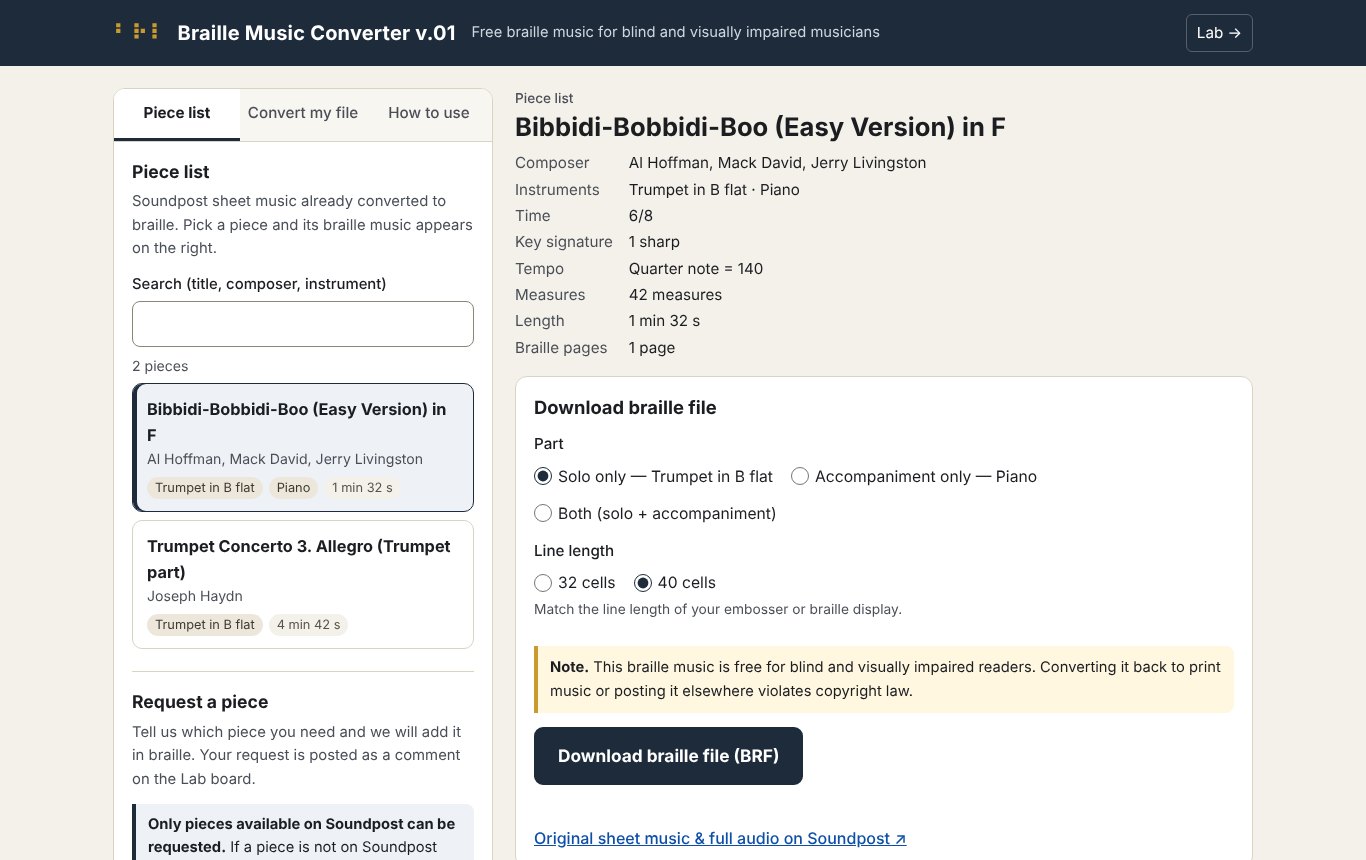Screen dimensions: 1366x860
Task: Click the '42 measures' value
Action: [x=675, y=295]
